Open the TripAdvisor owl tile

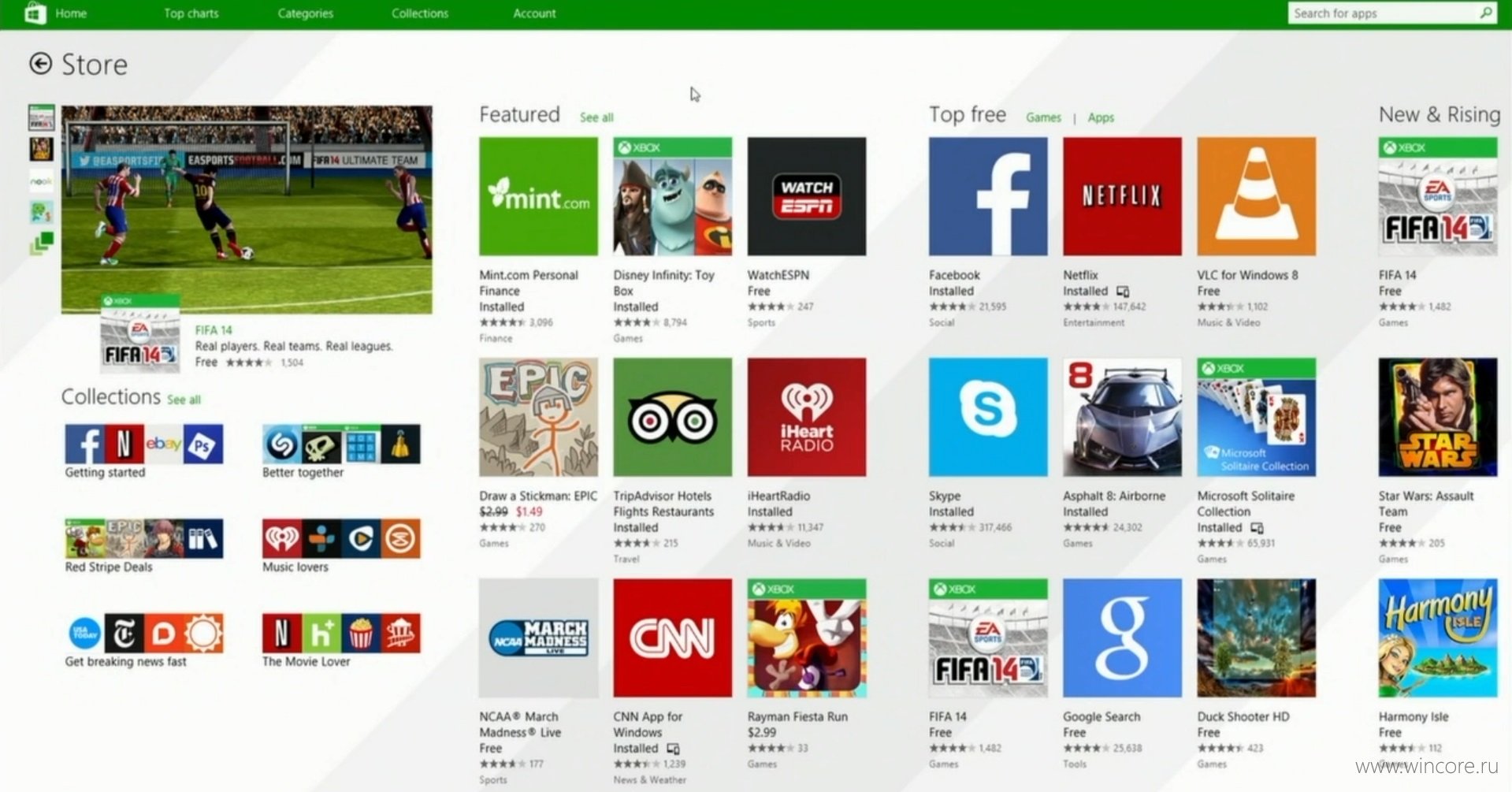coord(673,417)
